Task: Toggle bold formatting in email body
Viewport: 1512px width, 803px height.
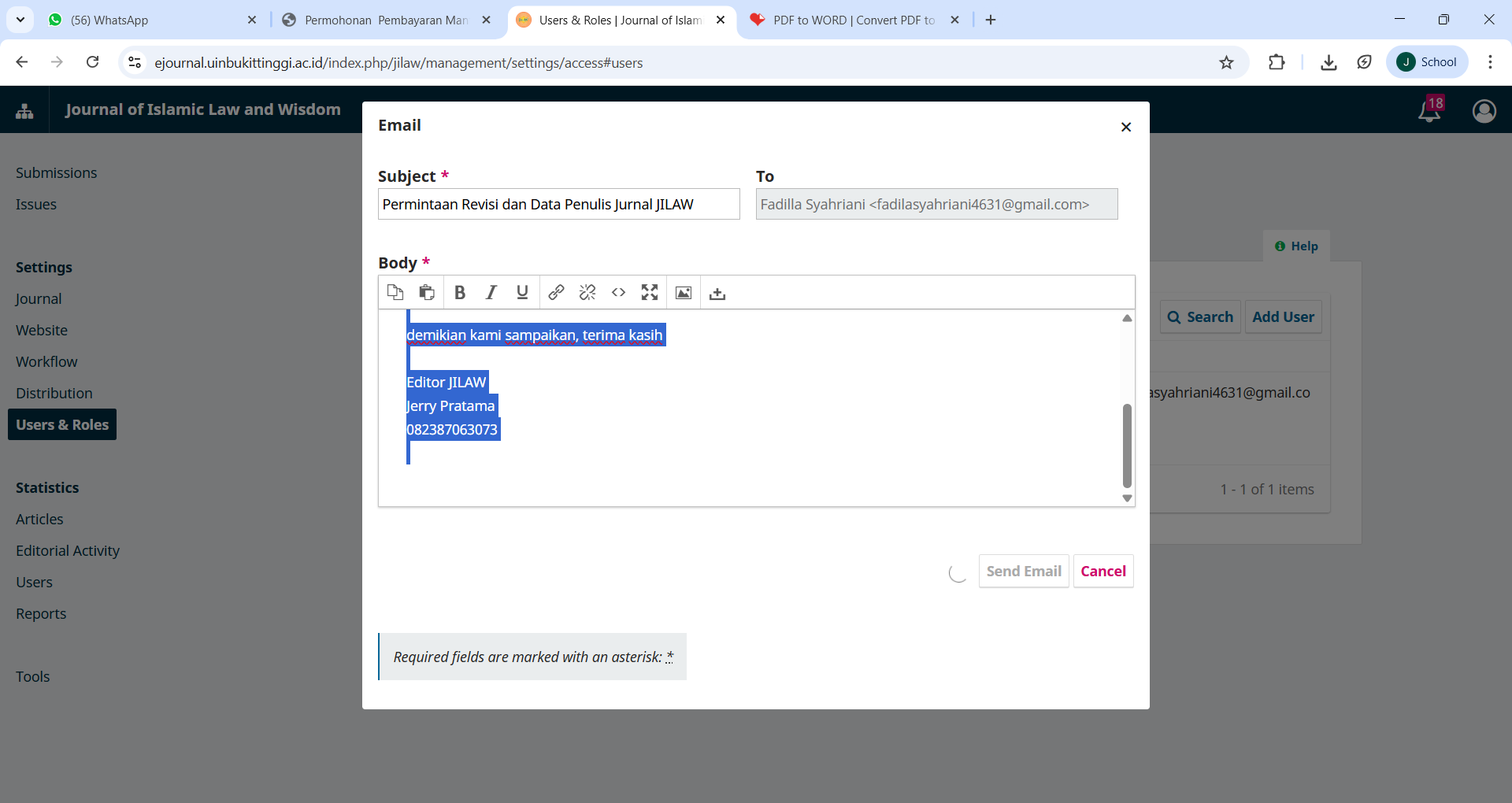Action: (x=460, y=293)
